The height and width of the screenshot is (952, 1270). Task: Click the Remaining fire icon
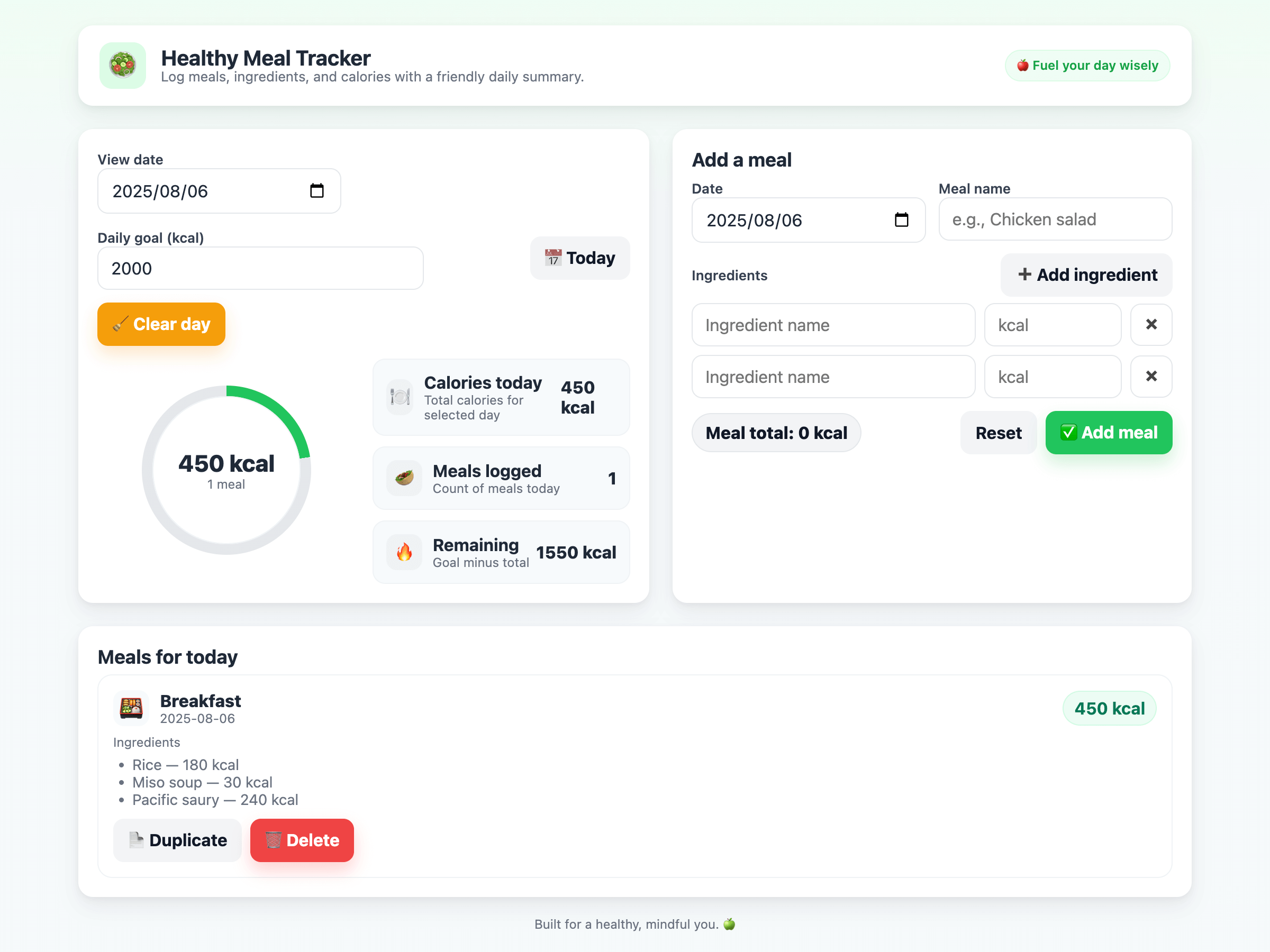[404, 552]
